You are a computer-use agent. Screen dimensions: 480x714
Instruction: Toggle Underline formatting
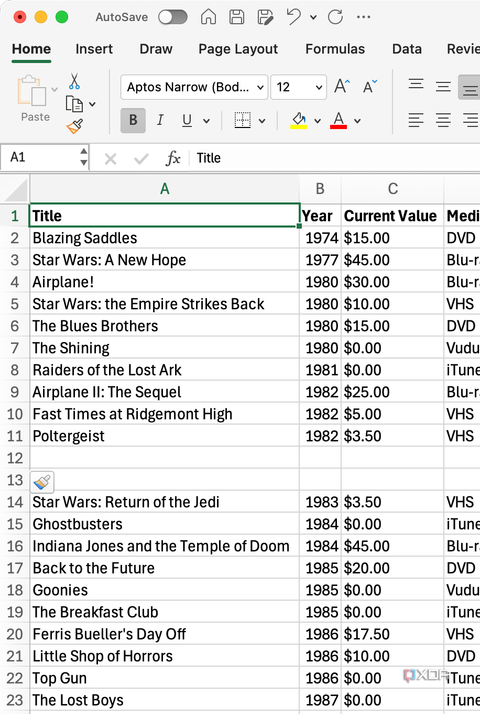(x=187, y=120)
